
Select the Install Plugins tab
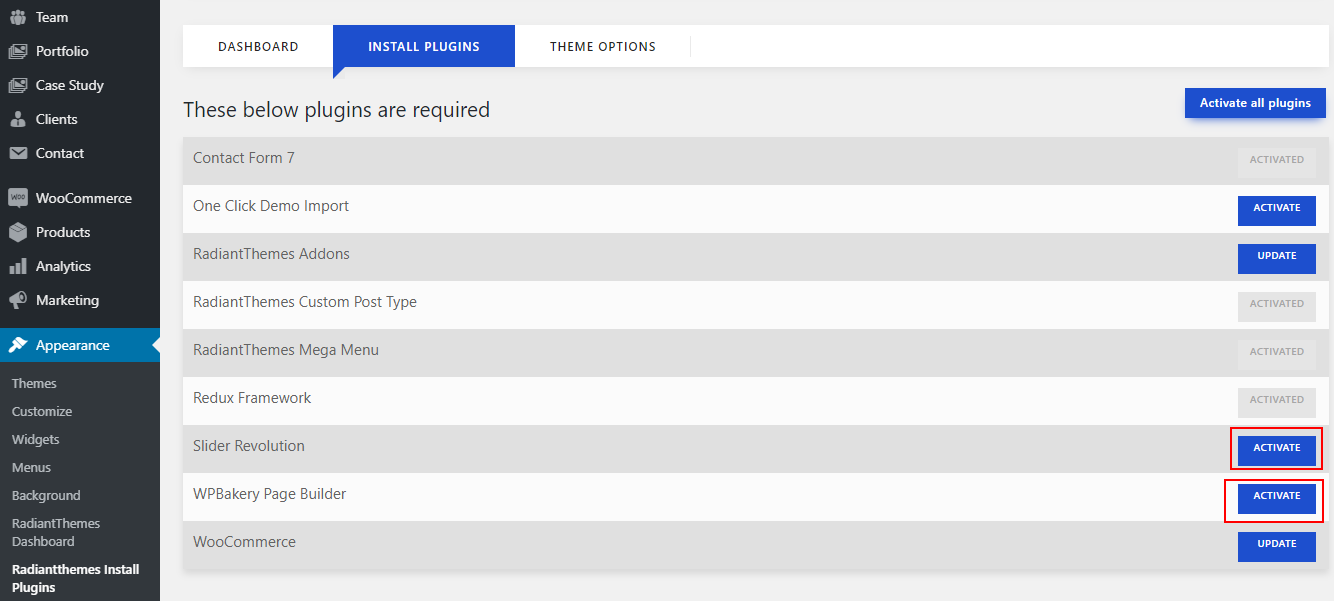[423, 46]
